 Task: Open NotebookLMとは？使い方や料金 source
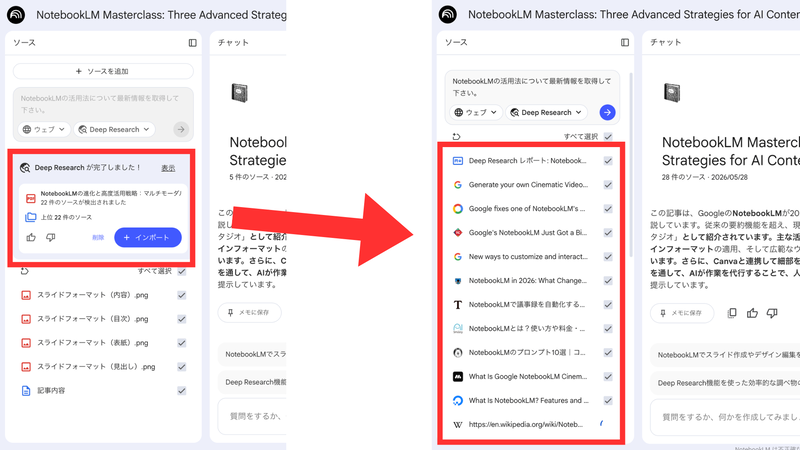coord(527,329)
